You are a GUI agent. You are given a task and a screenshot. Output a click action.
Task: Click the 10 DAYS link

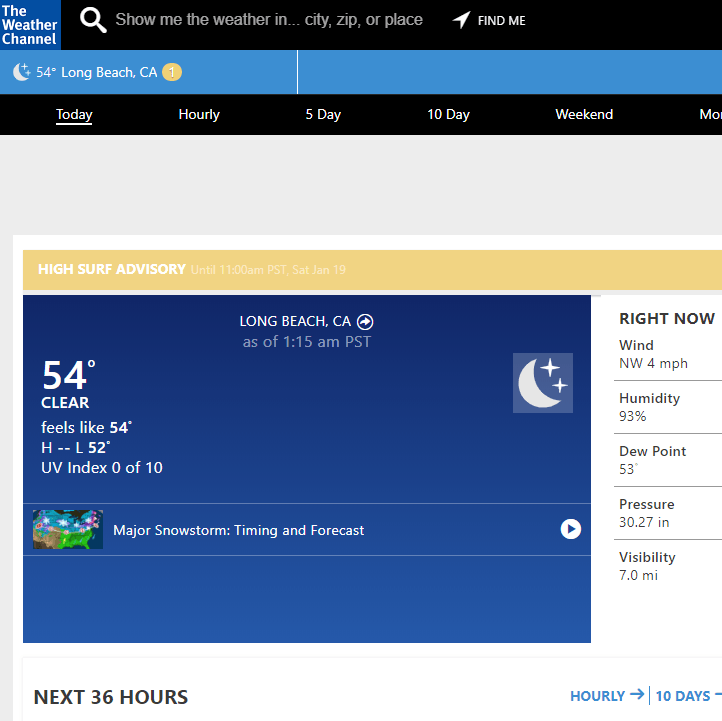(684, 696)
